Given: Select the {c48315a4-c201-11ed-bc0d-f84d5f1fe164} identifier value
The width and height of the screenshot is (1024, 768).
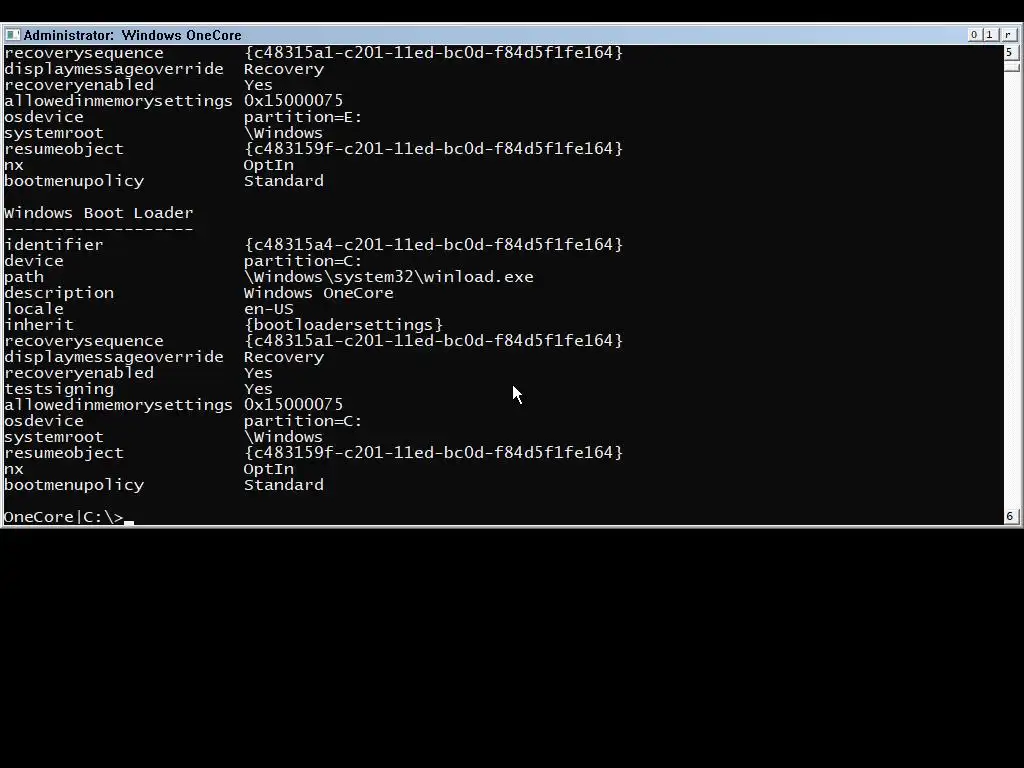Looking at the screenshot, I should (x=433, y=245).
